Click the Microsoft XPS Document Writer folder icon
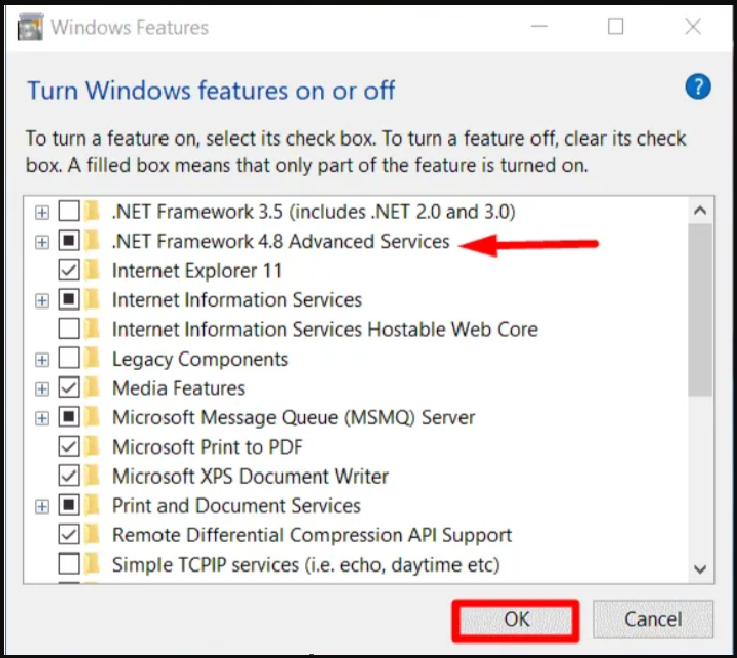Screen dimensions: 737x658 click(x=94, y=476)
